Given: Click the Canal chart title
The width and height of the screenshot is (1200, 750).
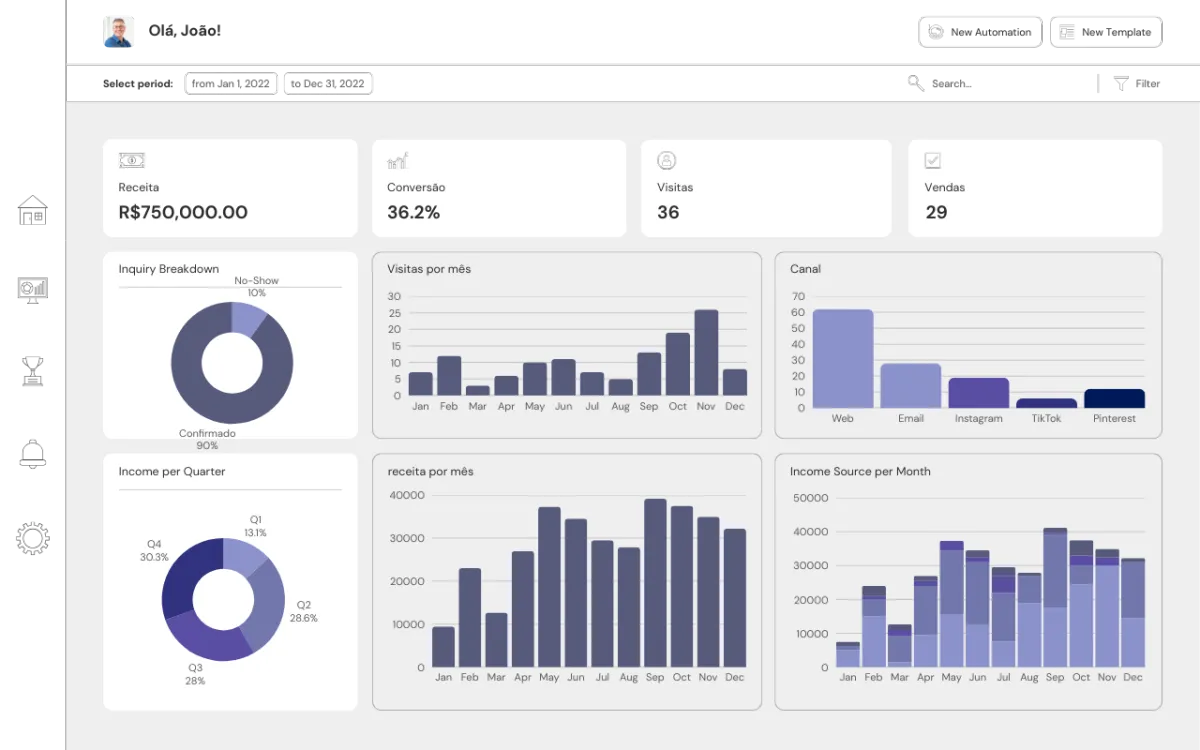Looking at the screenshot, I should coord(805,269).
